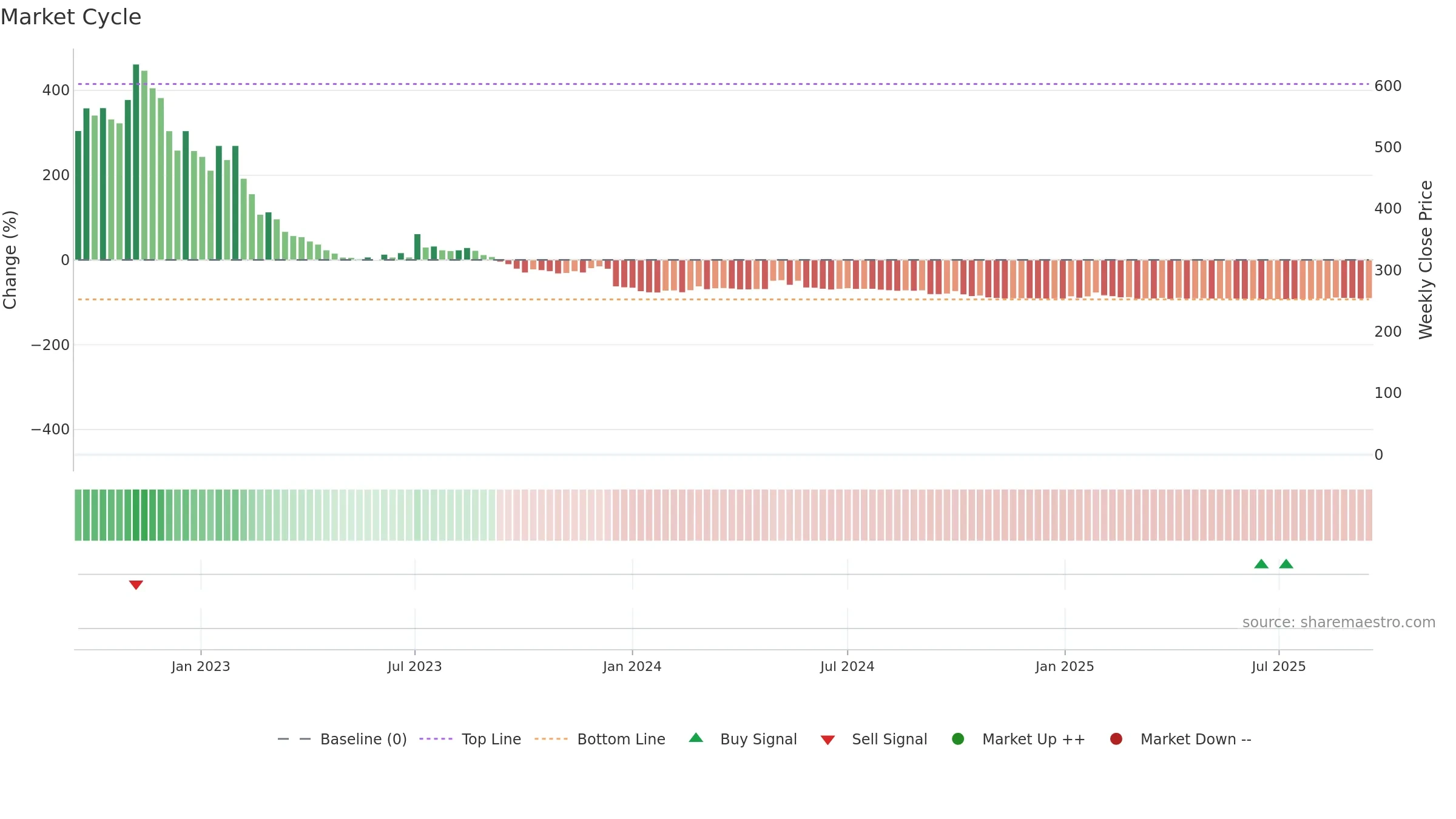Viewport: 1456px width, 819px height.
Task: Click the purple dotted line legend sample
Action: [436, 739]
